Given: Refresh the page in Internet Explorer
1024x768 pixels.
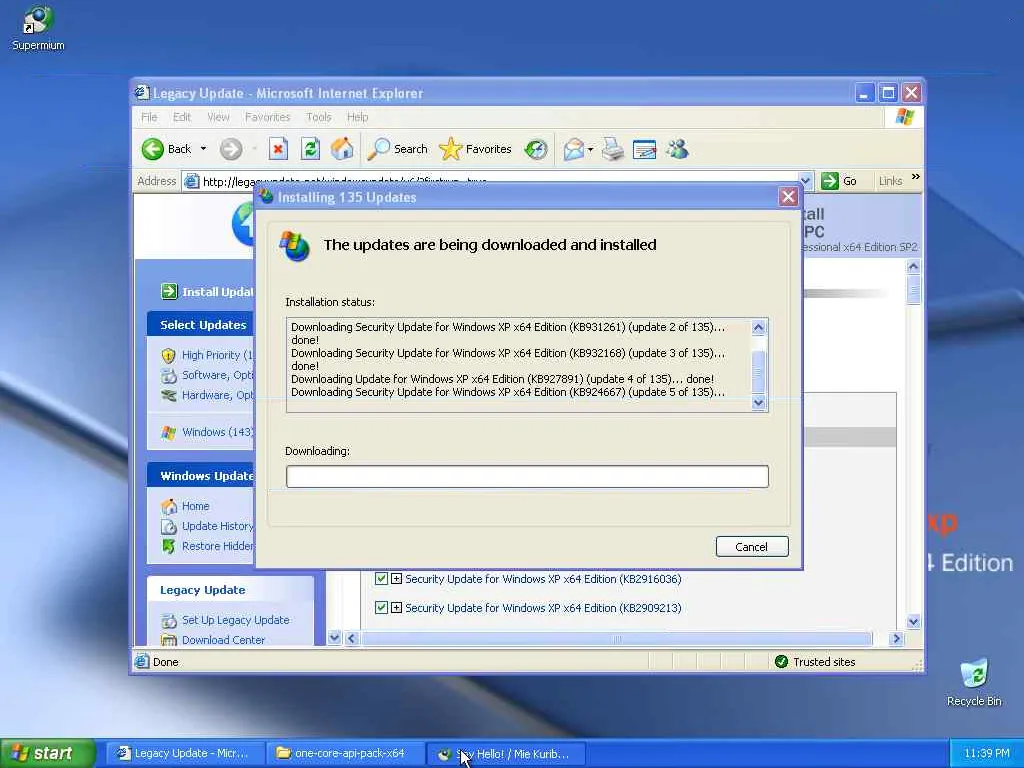Looking at the screenshot, I should click(310, 149).
